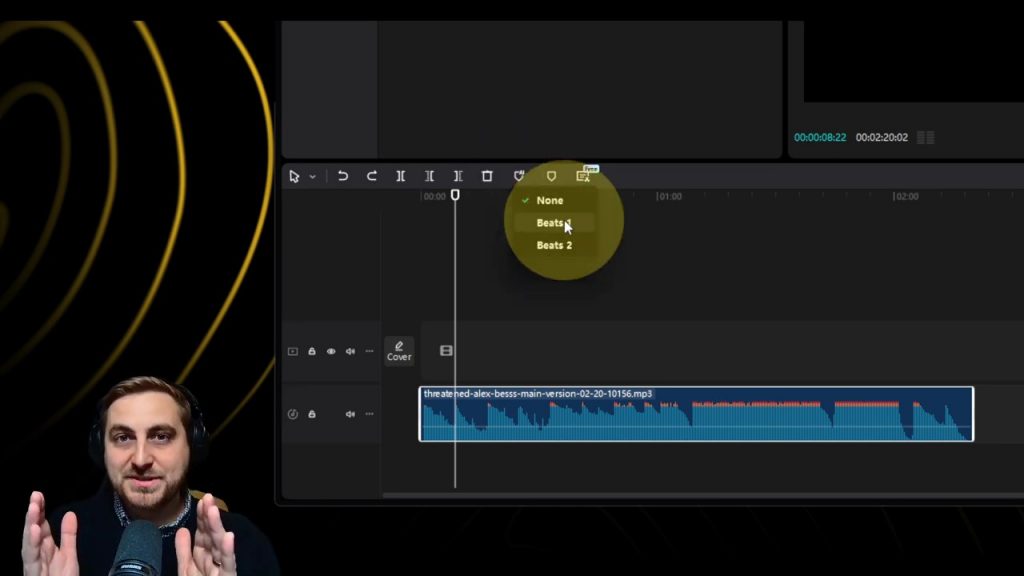Add a marker with the shield icon
This screenshot has height=576, width=1024.
point(551,176)
